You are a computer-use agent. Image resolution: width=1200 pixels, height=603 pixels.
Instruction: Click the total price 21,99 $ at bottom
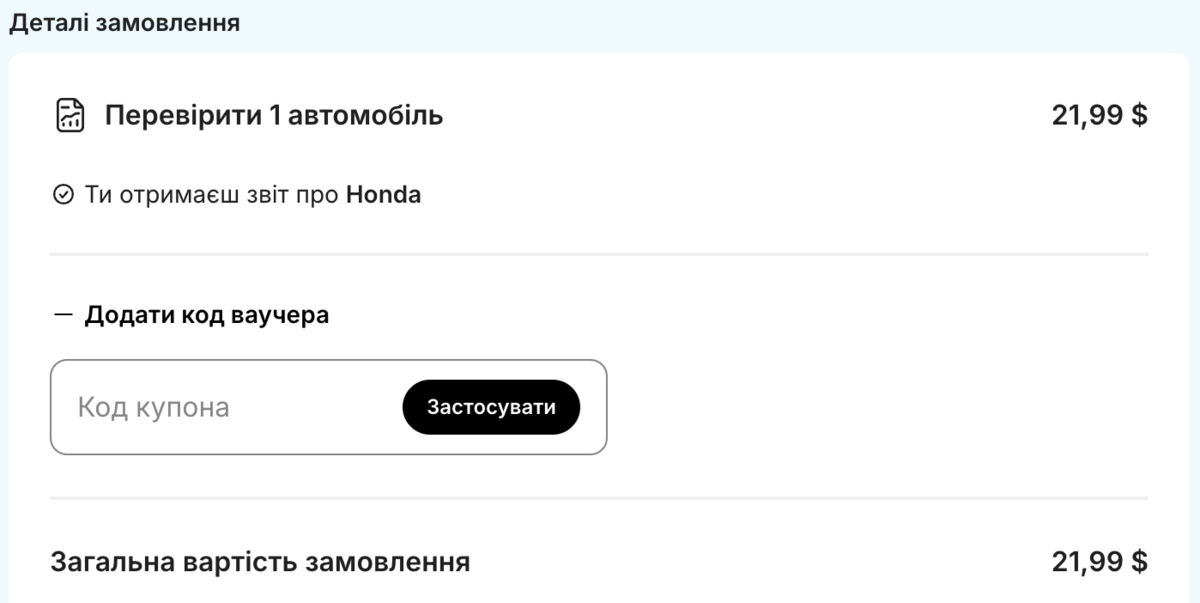[1100, 561]
